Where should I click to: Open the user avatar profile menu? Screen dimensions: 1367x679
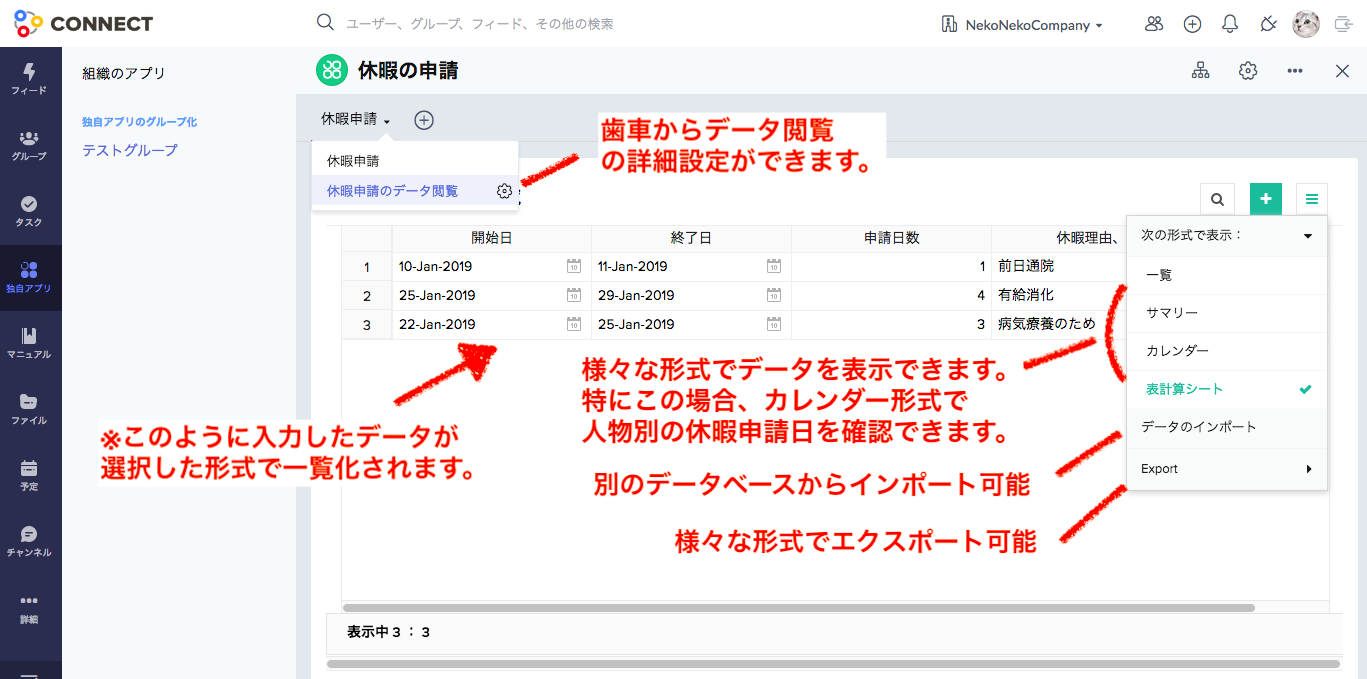pyautogui.click(x=1306, y=24)
